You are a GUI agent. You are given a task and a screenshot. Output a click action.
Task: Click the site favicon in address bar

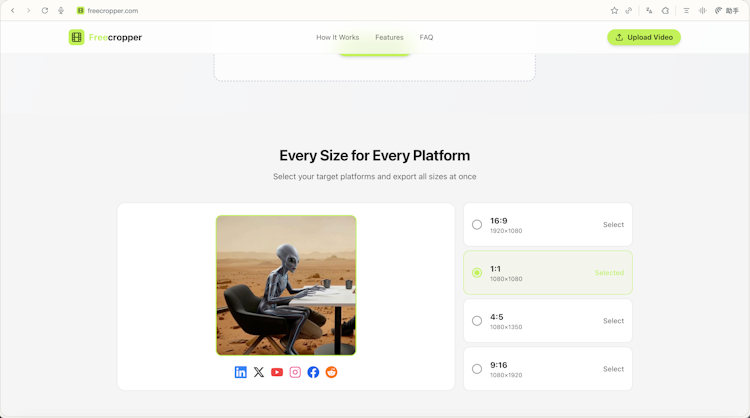(x=80, y=11)
